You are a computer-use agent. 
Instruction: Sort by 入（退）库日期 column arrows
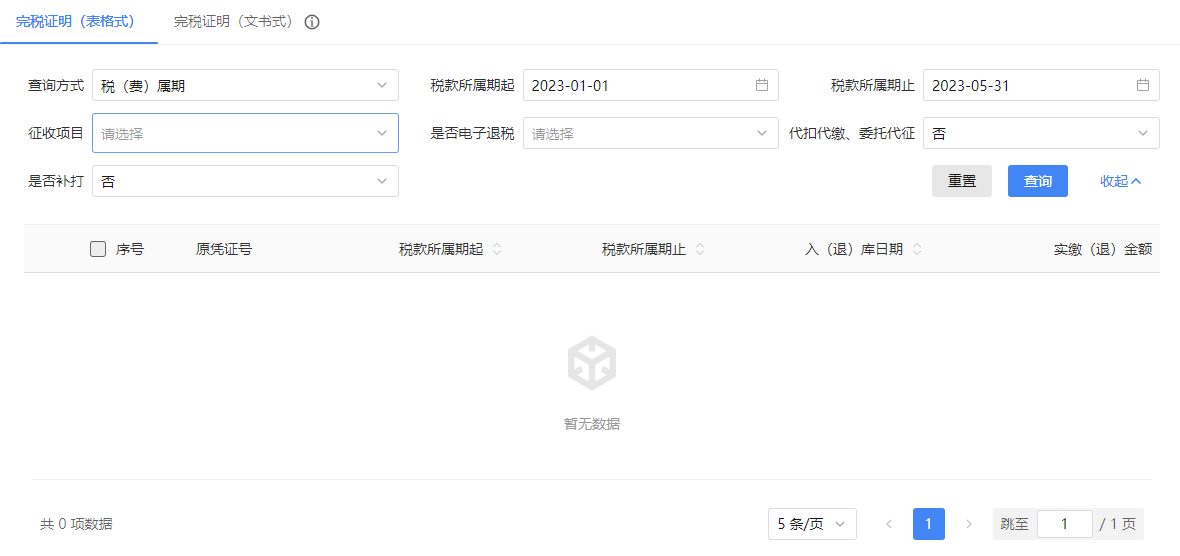[x=917, y=249]
